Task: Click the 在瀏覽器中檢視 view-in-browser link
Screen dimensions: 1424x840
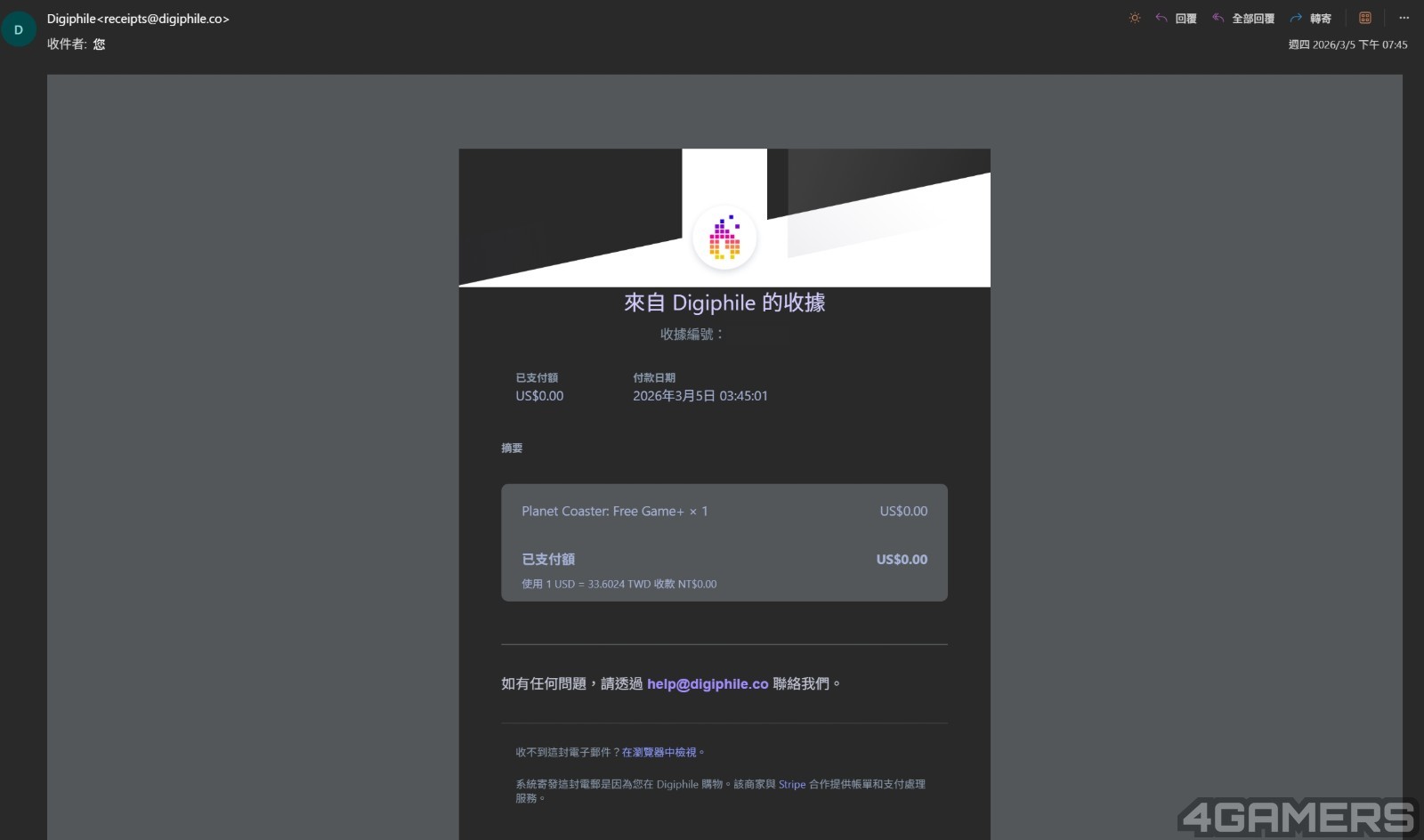Action: point(659,752)
